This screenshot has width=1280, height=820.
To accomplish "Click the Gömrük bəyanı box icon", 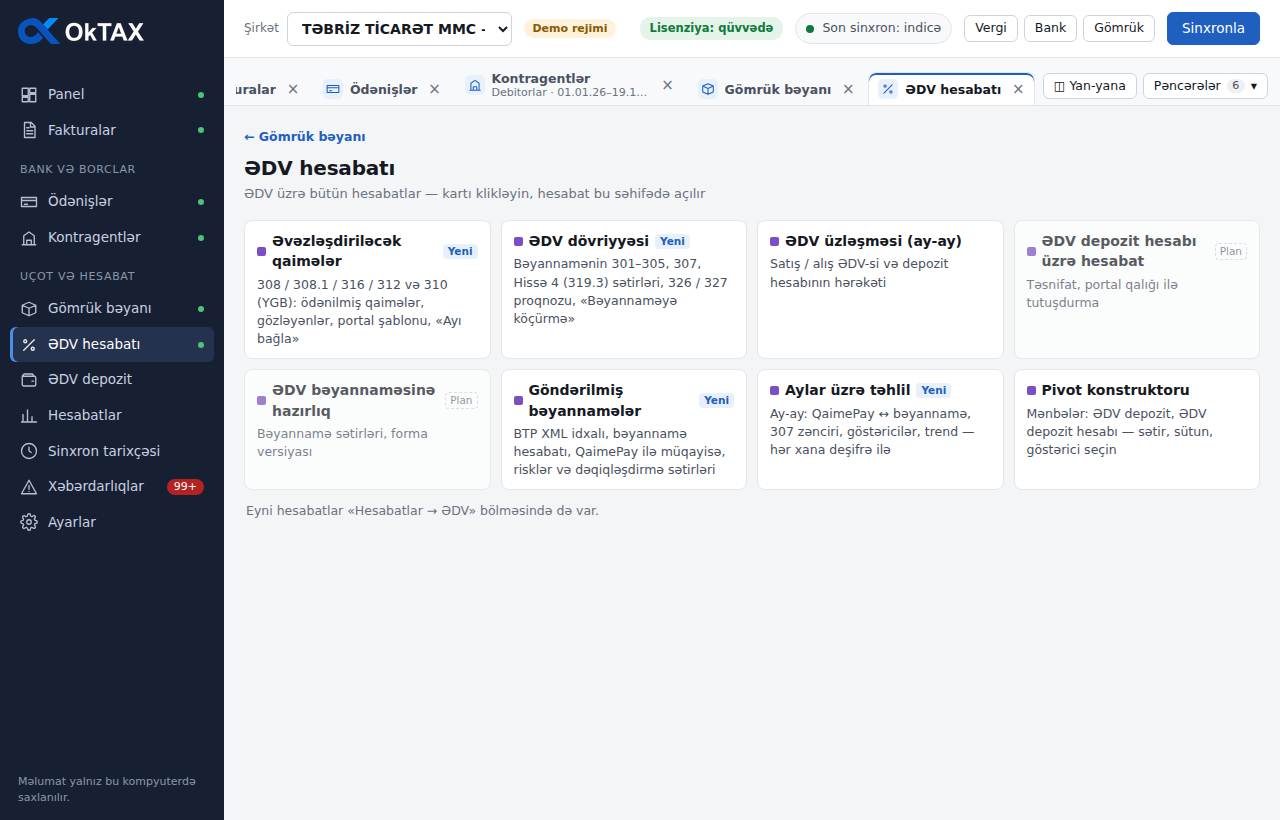I will coord(29,309).
